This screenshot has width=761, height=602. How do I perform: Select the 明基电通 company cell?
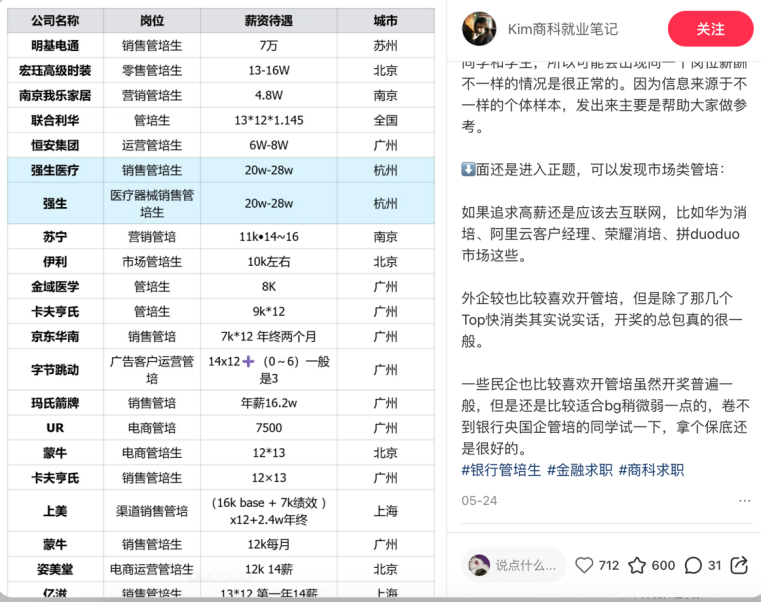(x=55, y=46)
